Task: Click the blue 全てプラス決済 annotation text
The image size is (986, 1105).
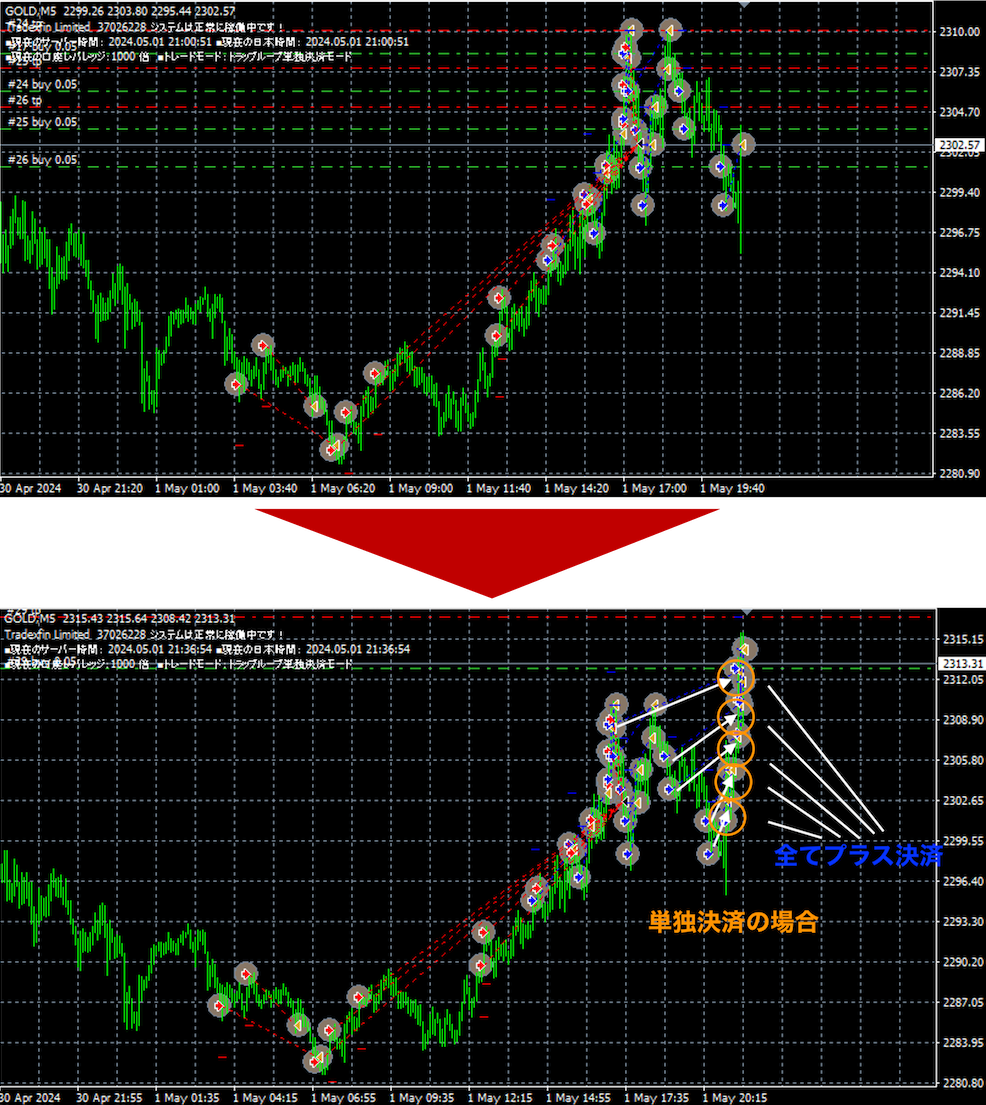Action: (x=858, y=856)
